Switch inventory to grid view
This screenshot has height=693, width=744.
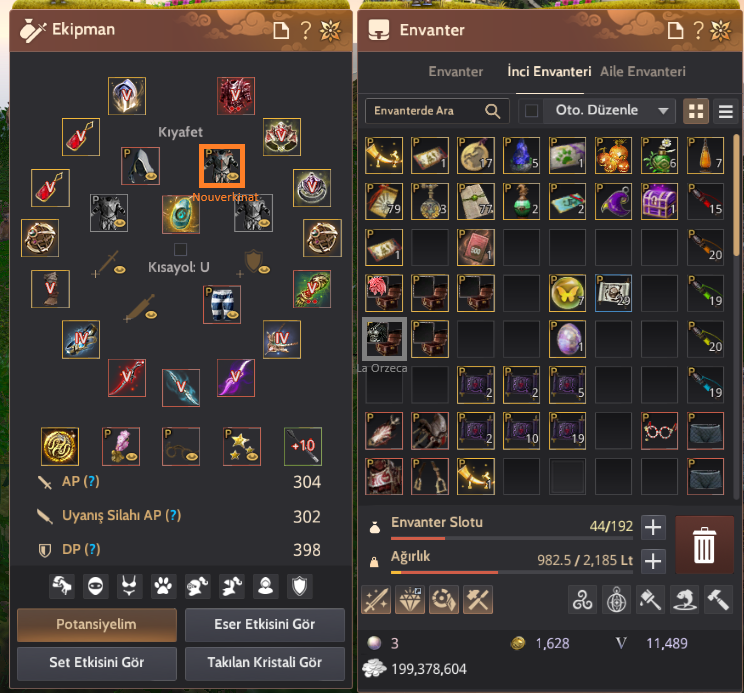click(x=696, y=111)
